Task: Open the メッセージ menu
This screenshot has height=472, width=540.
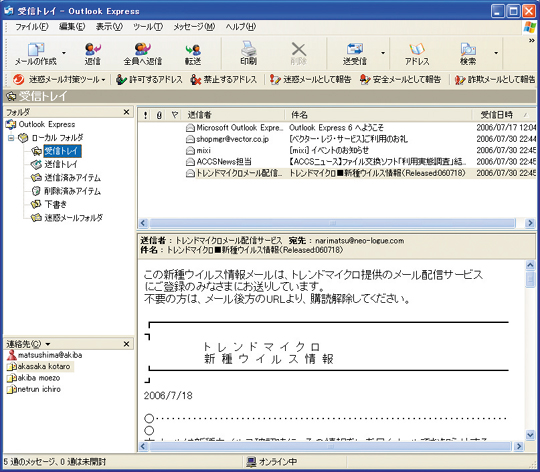Action: [x=194, y=27]
